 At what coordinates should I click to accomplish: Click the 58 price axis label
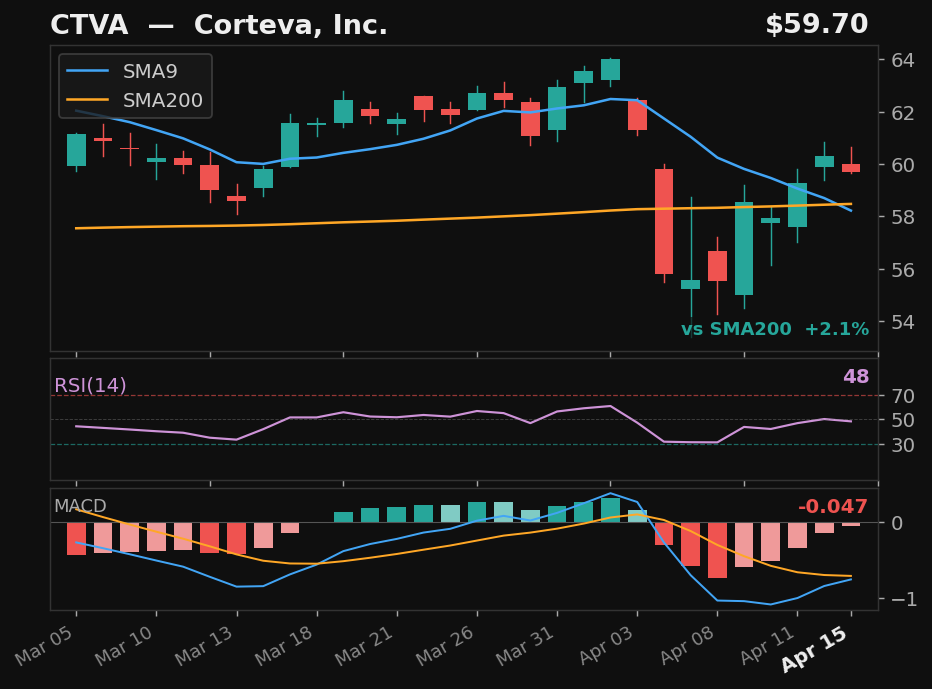click(902, 217)
